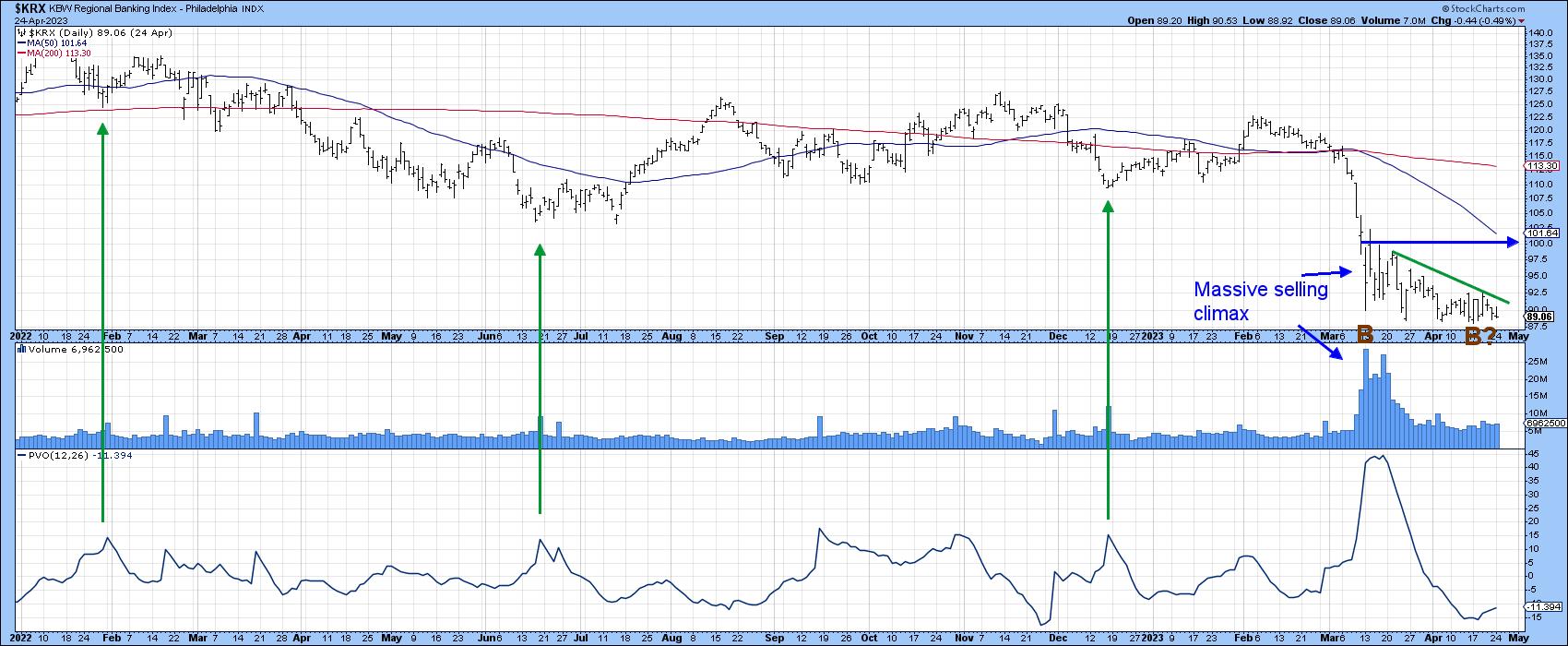The width and height of the screenshot is (1568, 646).
Task: Click the MA(50) 101.64 legend entry
Action: pos(53,42)
